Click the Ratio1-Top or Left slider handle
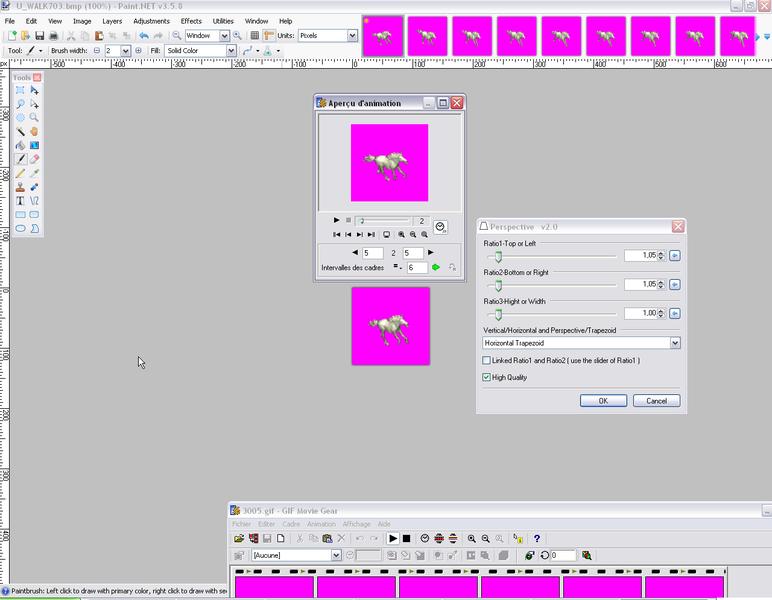The image size is (772, 600). coord(498,256)
